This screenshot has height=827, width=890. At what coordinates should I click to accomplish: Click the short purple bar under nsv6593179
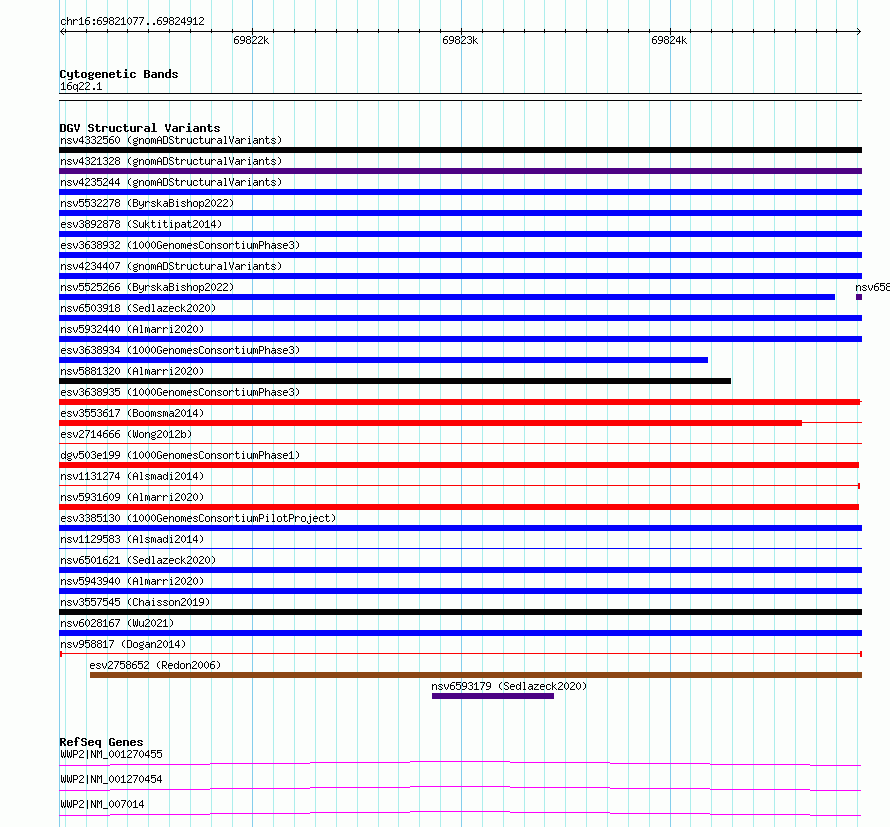click(493, 696)
